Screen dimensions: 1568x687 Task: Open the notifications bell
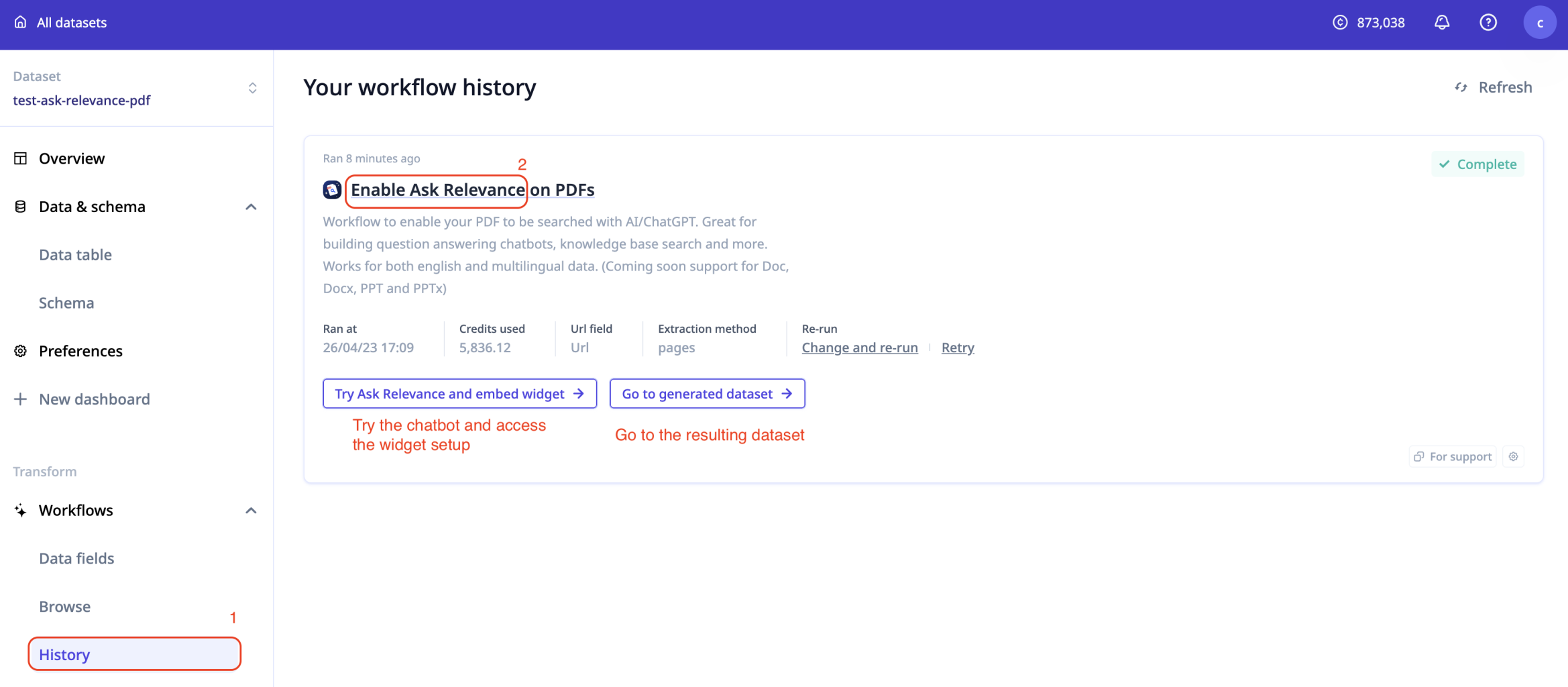1441,22
